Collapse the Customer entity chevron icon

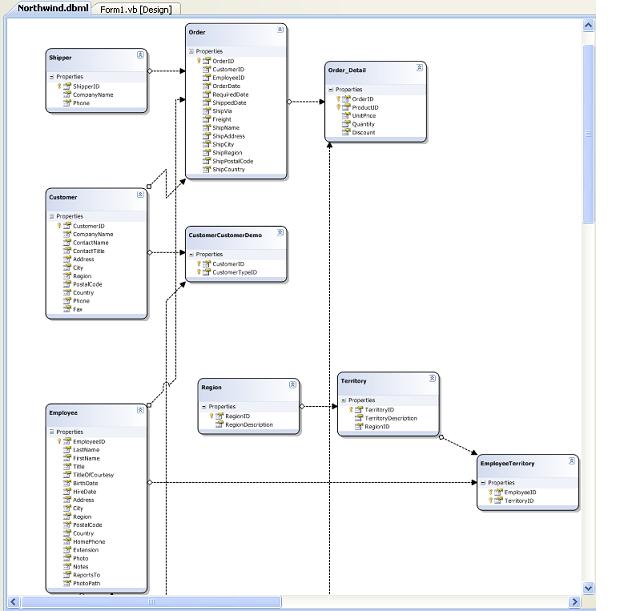pos(140,195)
